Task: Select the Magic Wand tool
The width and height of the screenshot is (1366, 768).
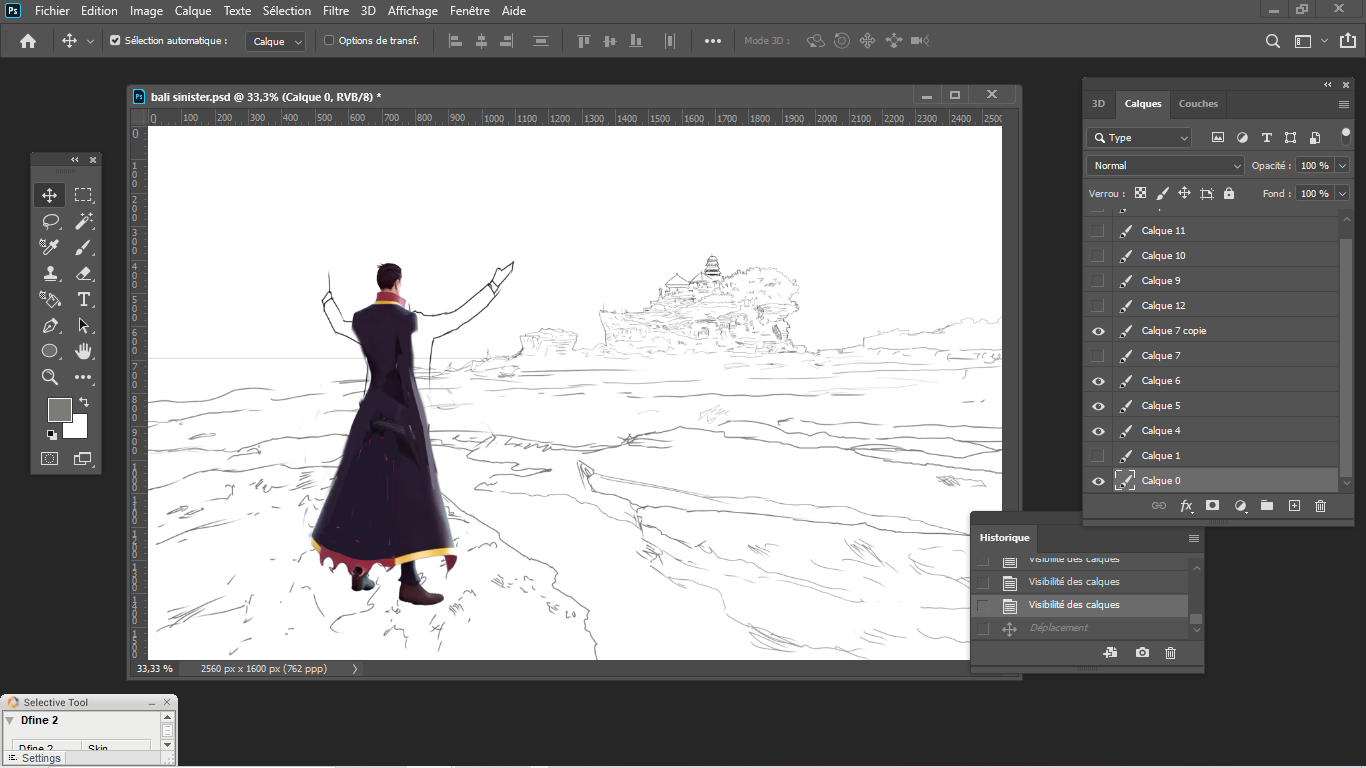Action: [84, 221]
